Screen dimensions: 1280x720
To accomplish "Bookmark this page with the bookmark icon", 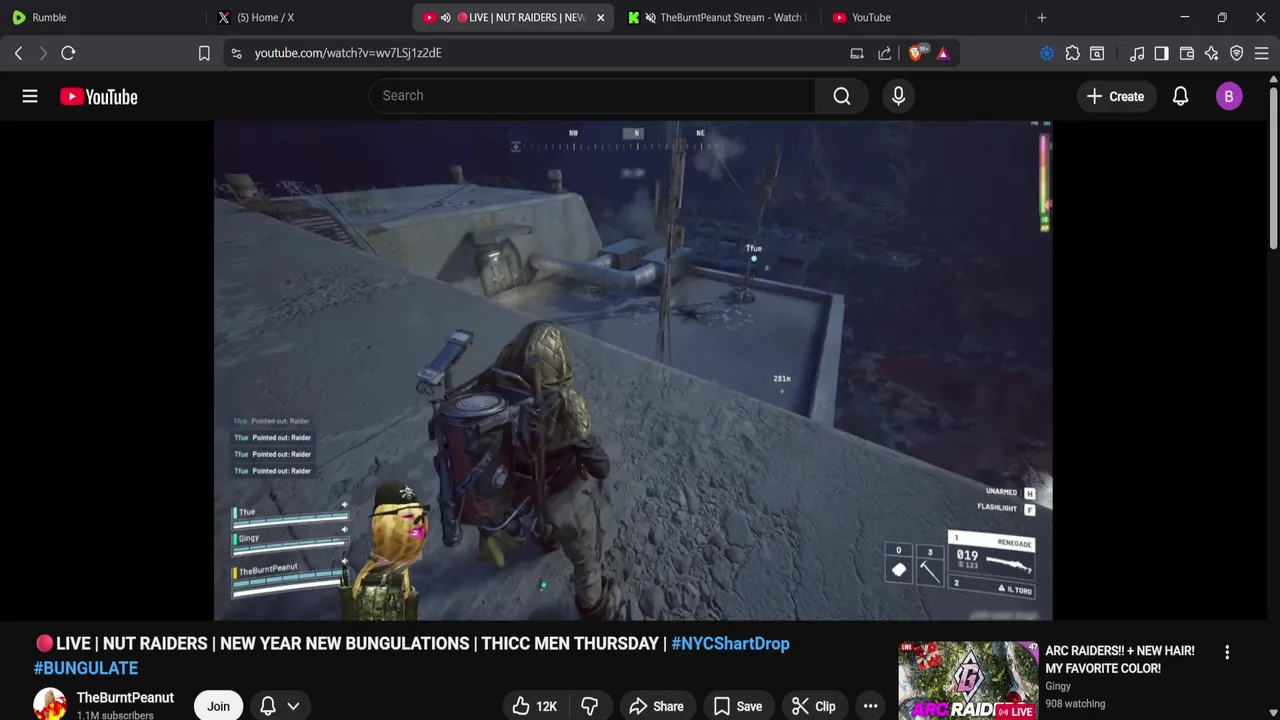I will tap(204, 53).
